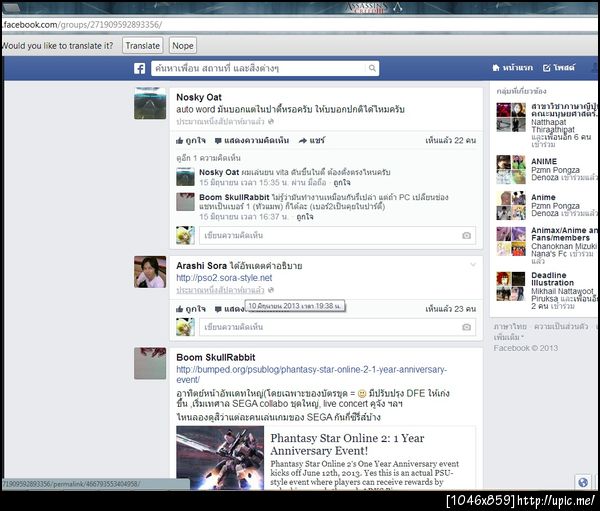600x511 pixels.
Task: Click the ภาษาไทย language footer link
Action: [510, 327]
